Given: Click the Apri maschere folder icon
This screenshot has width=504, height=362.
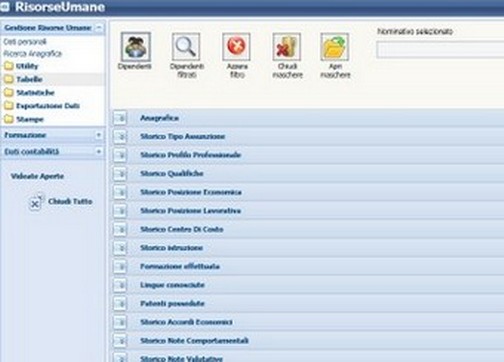Looking at the screenshot, I should click(x=335, y=47).
